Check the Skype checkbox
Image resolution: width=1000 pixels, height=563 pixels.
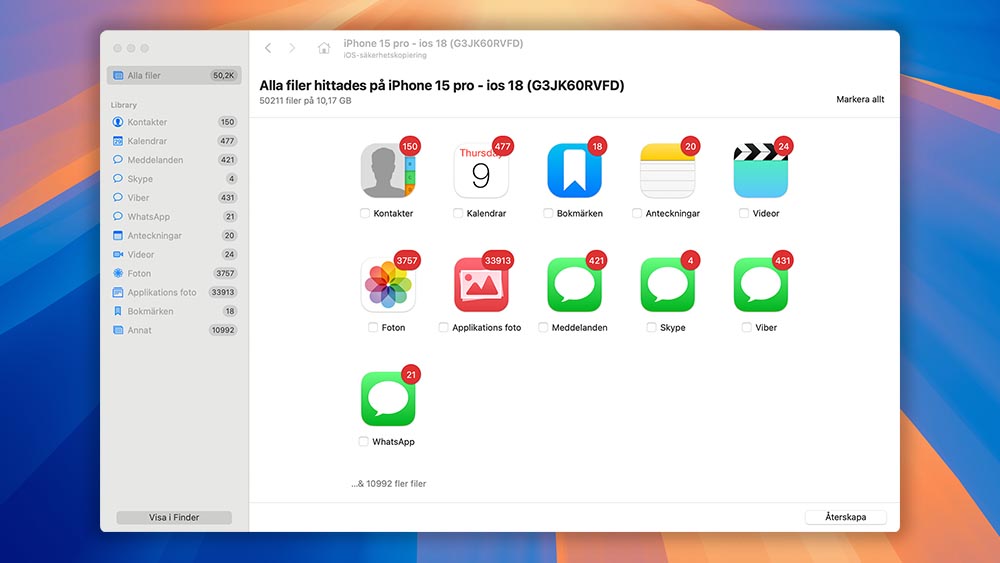tap(651, 327)
